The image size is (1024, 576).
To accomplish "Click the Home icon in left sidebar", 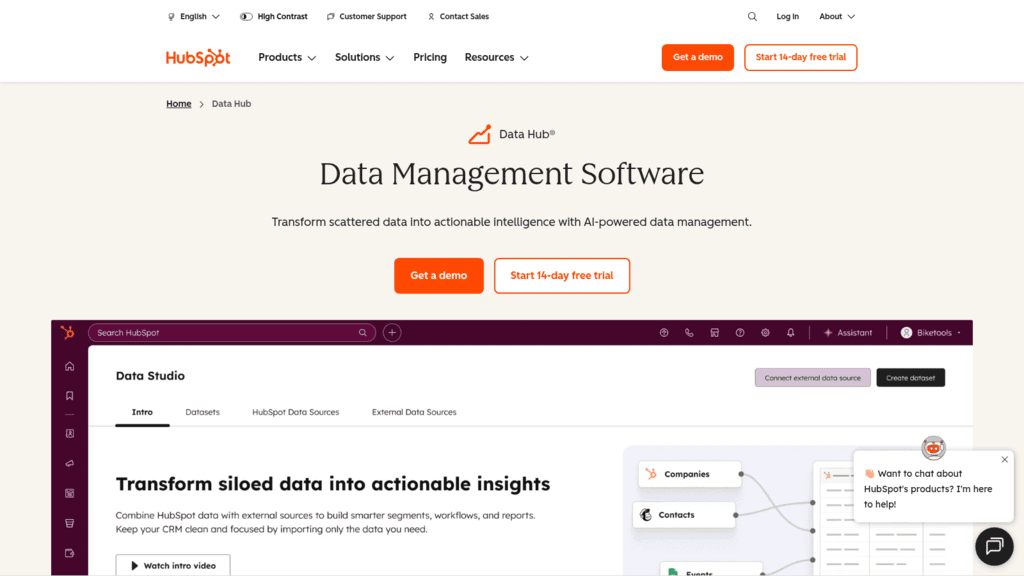I will (70, 366).
